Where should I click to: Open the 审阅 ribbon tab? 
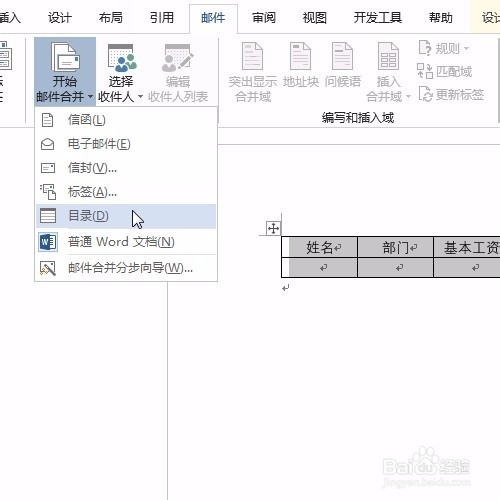pos(264,17)
